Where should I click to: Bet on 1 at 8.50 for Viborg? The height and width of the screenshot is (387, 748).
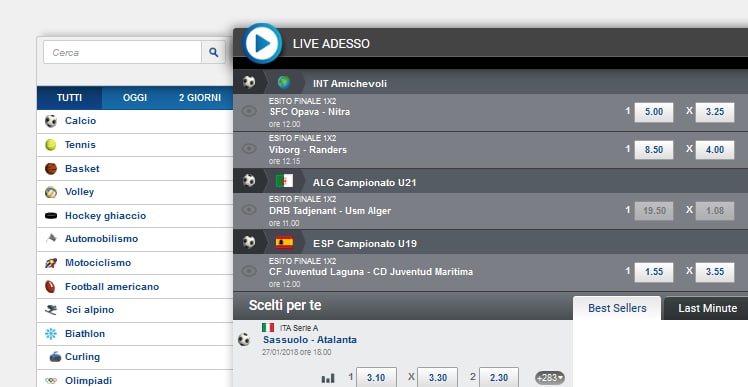(x=654, y=150)
